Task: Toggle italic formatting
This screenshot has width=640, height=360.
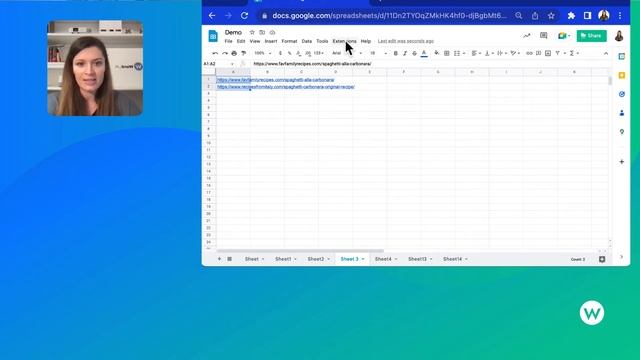Action: click(405, 53)
